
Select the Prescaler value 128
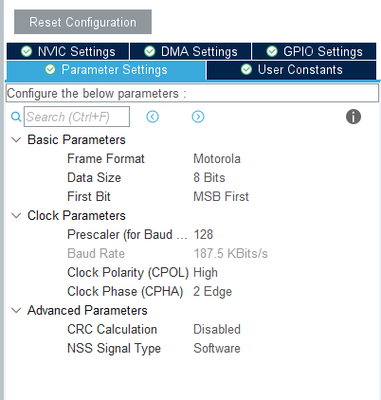pos(203,235)
